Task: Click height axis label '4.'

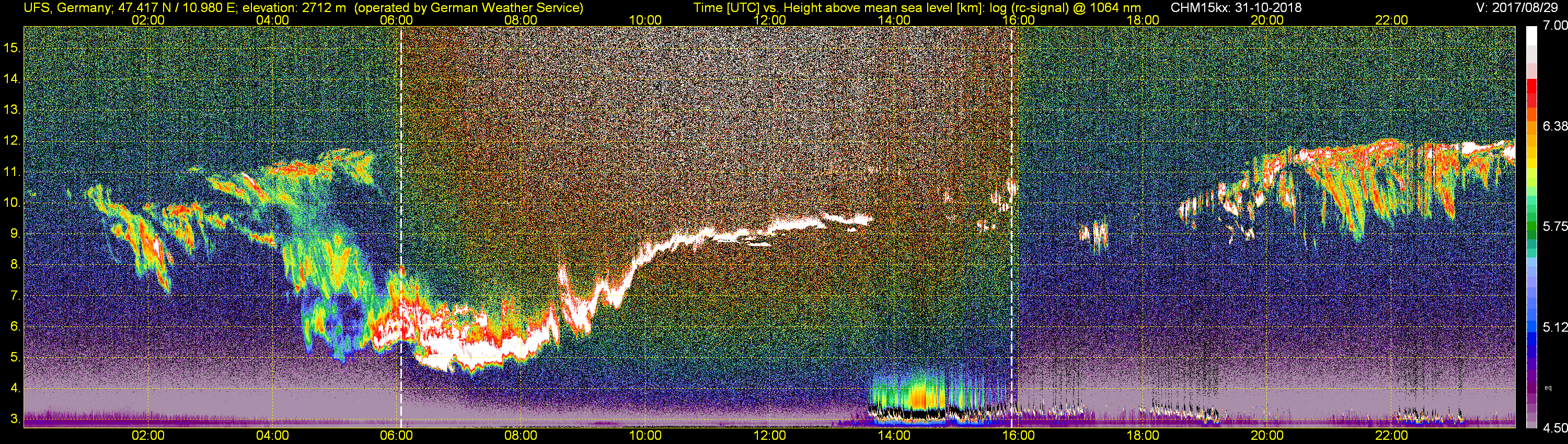Action: (16, 388)
